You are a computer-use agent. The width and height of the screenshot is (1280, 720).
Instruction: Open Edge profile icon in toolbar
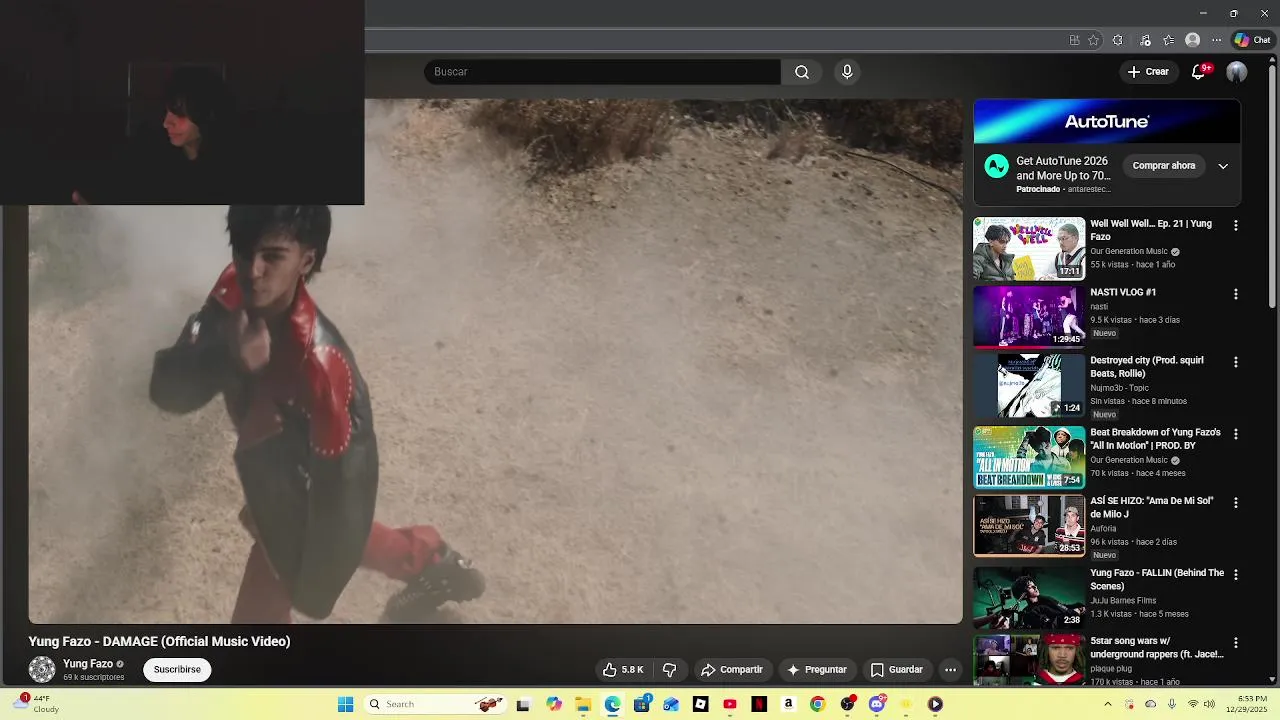point(1192,40)
